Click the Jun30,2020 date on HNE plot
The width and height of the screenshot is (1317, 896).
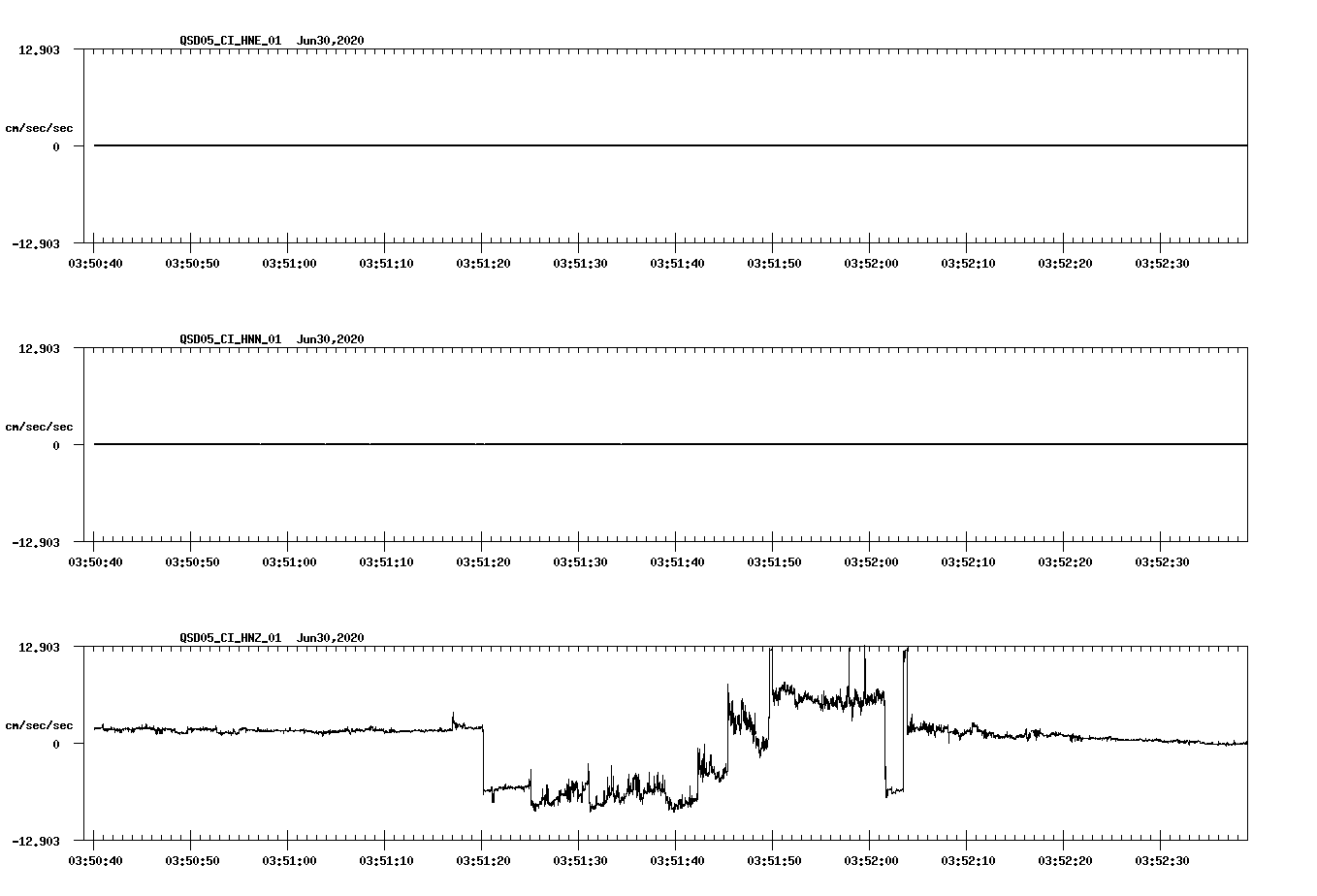[331, 41]
